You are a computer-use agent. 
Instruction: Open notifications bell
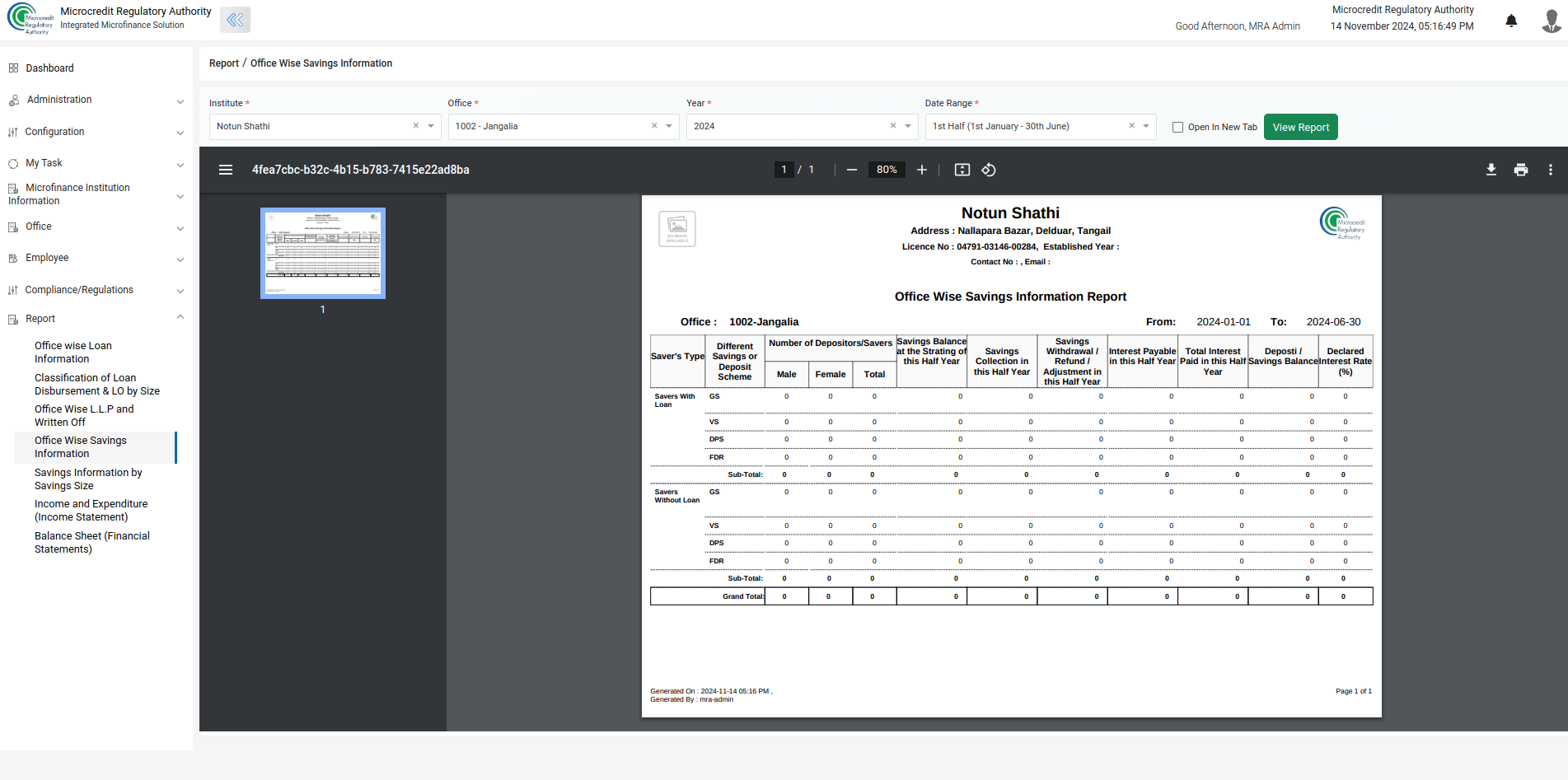(x=1511, y=21)
